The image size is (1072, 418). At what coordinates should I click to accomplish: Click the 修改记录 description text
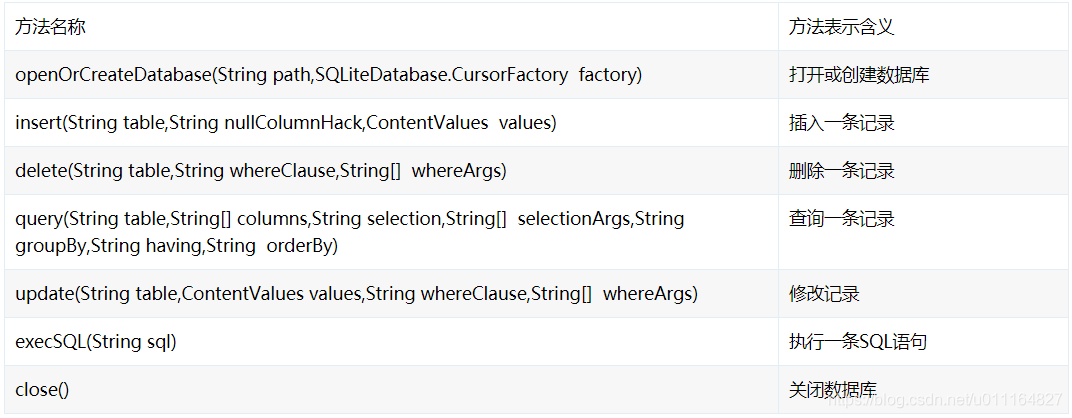[x=824, y=294]
